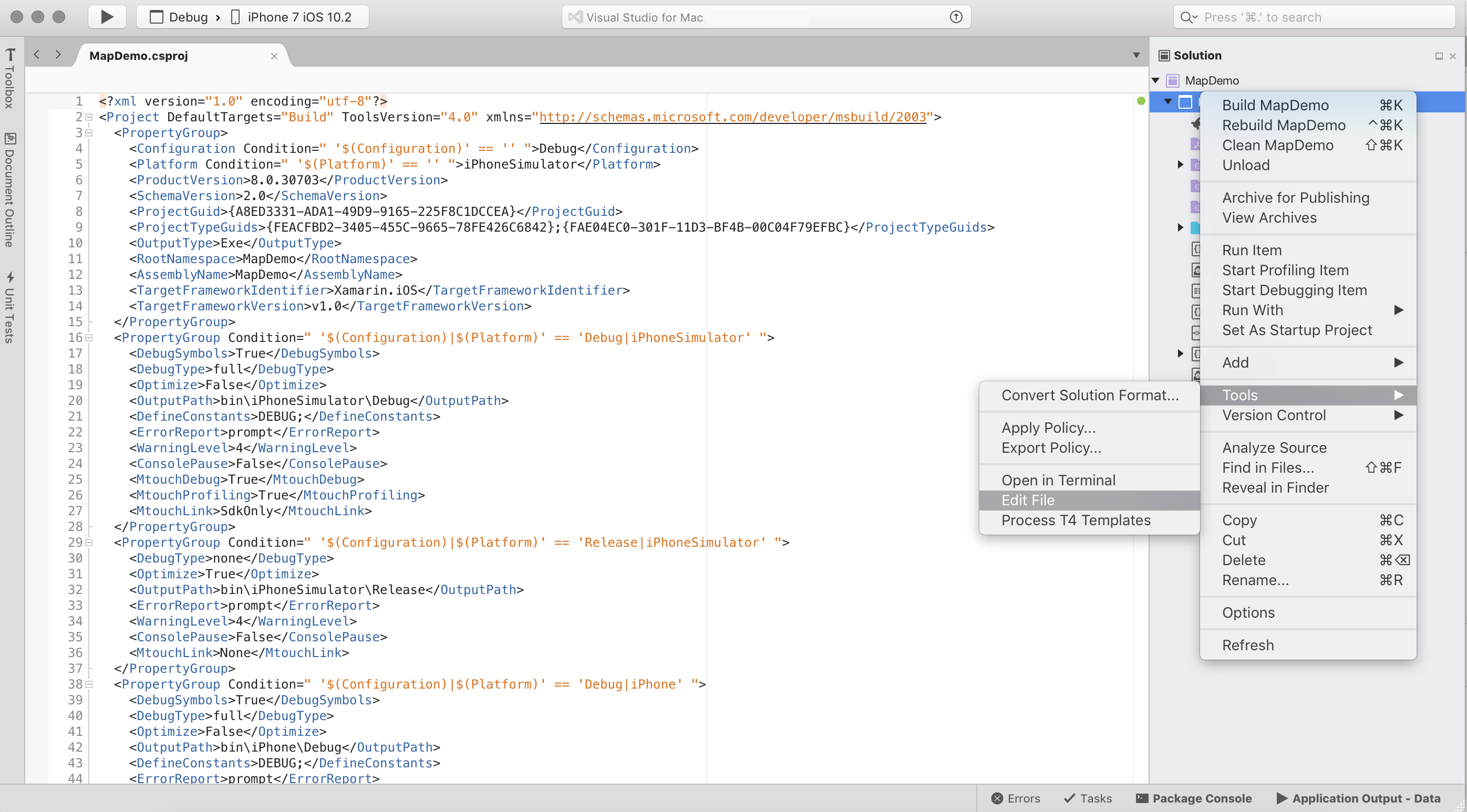Image resolution: width=1467 pixels, height=812 pixels.
Task: Open the Tools submenu entry
Action: (x=1308, y=394)
